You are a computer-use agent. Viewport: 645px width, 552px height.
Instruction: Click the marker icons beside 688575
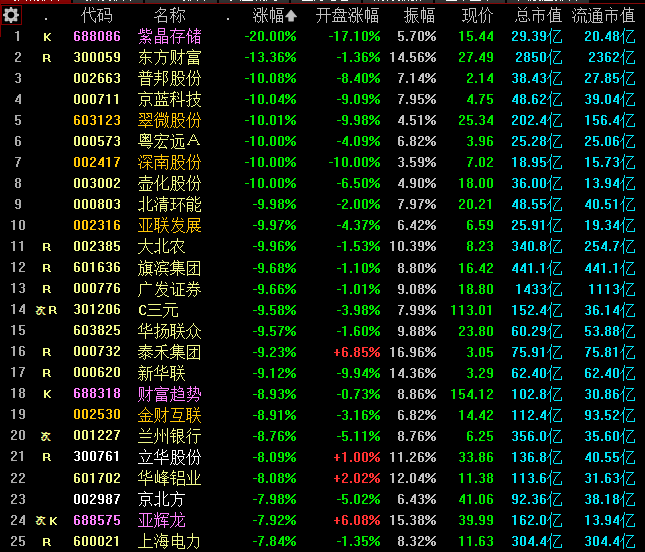(x=46, y=521)
